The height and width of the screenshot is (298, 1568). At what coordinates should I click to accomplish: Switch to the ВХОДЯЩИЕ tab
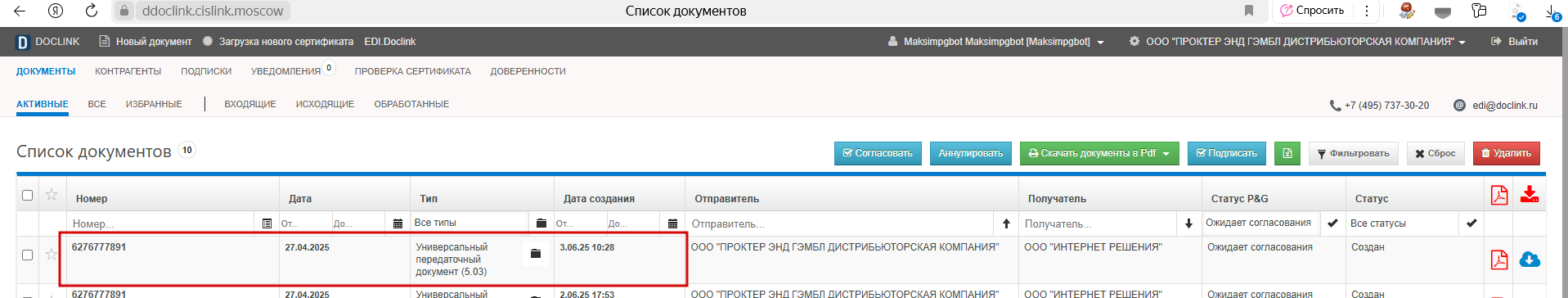(250, 104)
